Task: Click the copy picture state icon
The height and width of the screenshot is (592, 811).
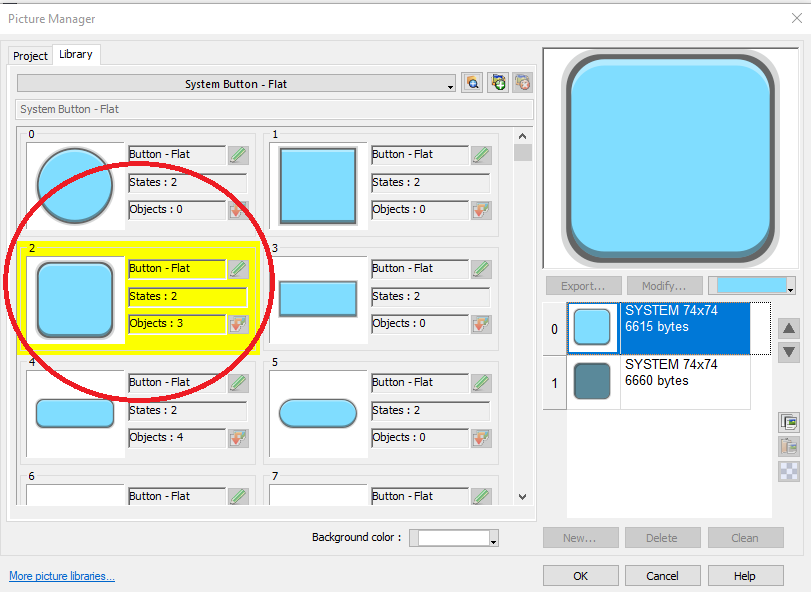Action: pos(789,423)
